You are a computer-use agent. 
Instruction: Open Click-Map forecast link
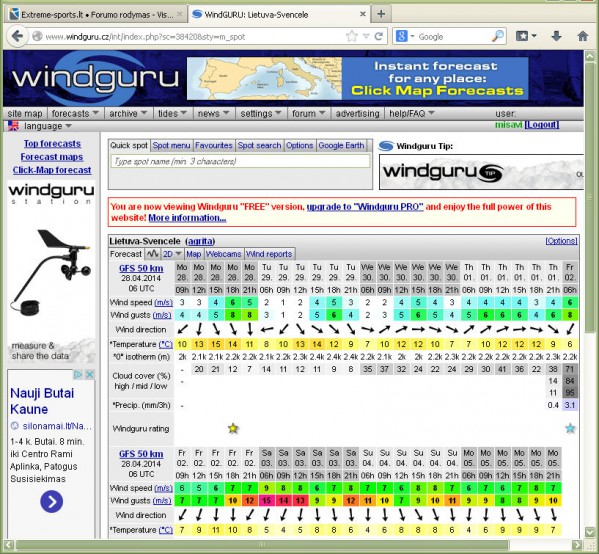[x=52, y=170]
